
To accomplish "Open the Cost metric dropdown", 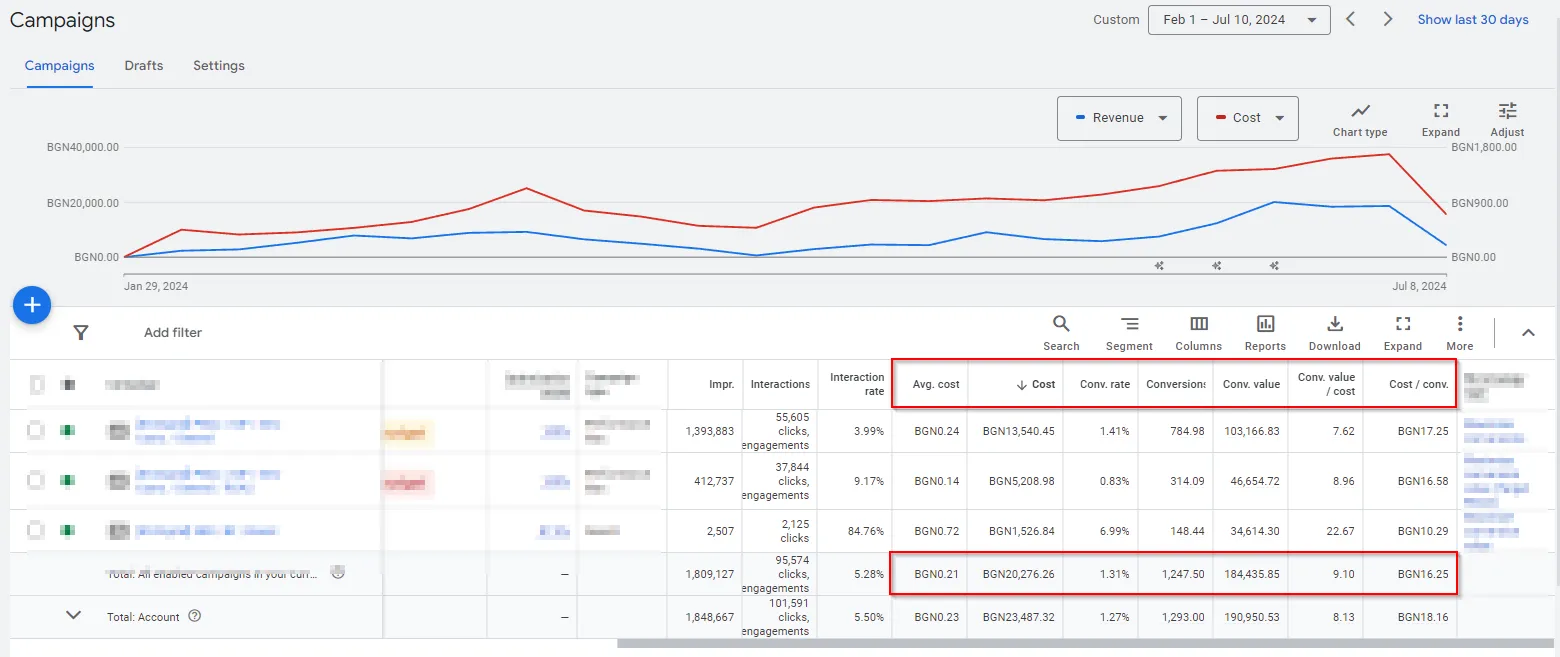I will pos(1247,118).
